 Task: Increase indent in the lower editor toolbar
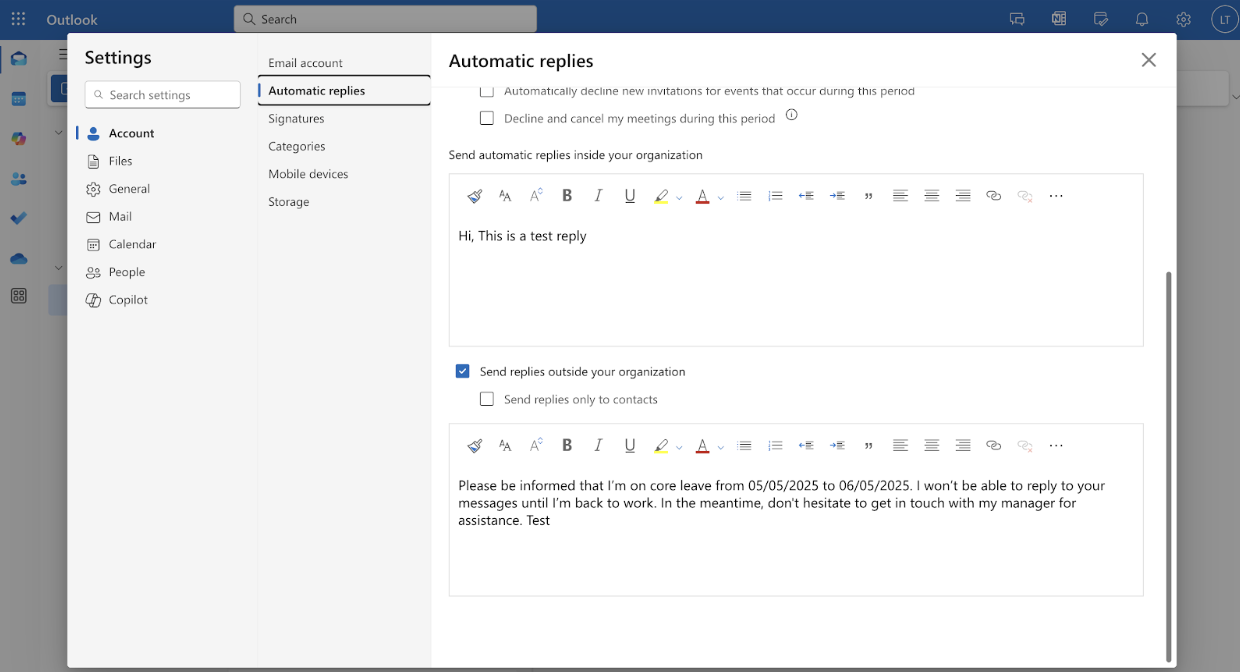point(838,446)
